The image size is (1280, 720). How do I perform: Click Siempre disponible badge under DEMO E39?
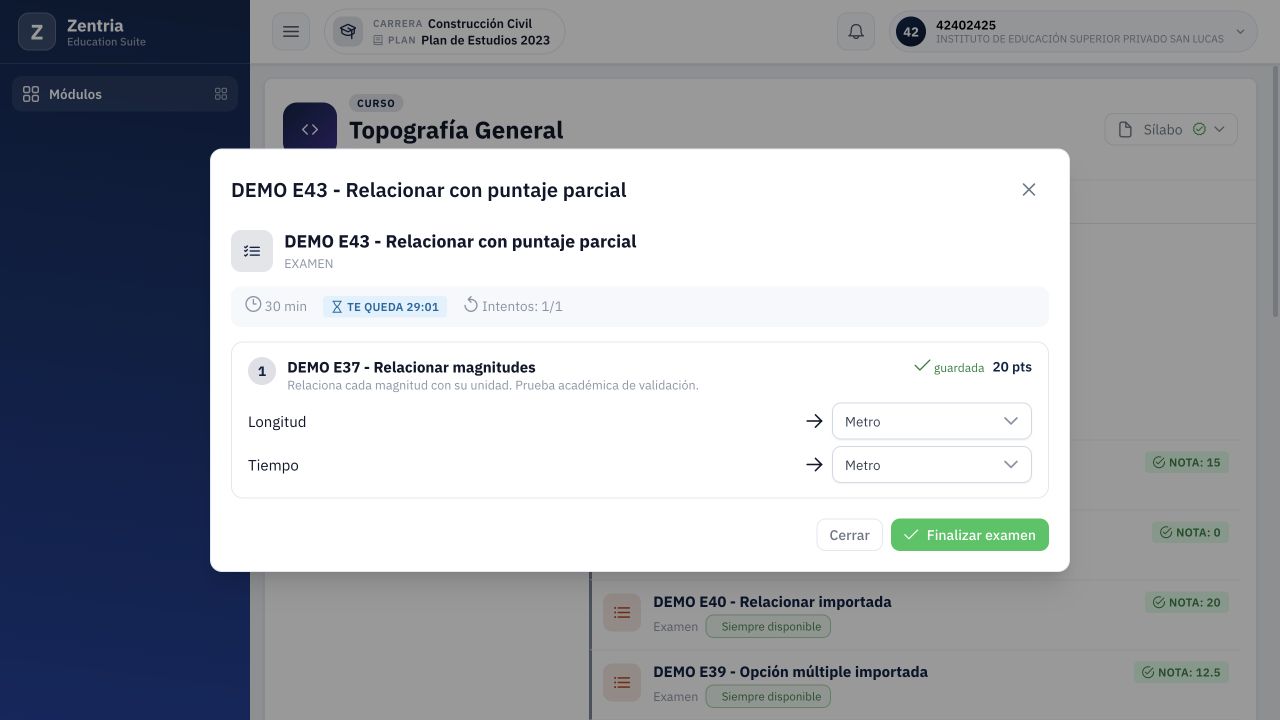768,697
